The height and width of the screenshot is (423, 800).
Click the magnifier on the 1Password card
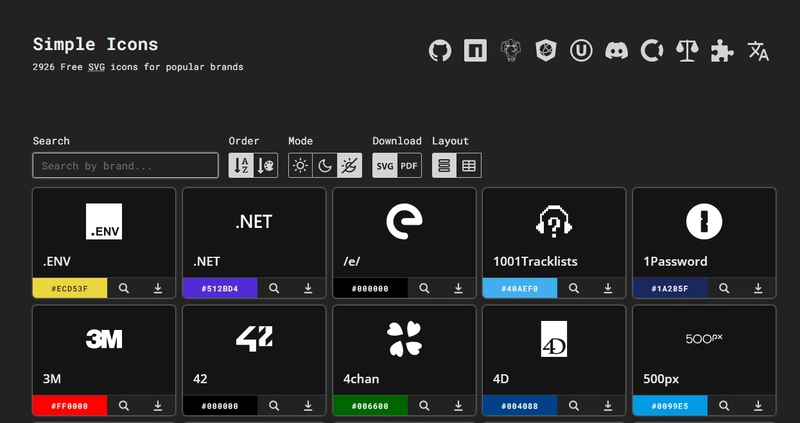(x=724, y=288)
